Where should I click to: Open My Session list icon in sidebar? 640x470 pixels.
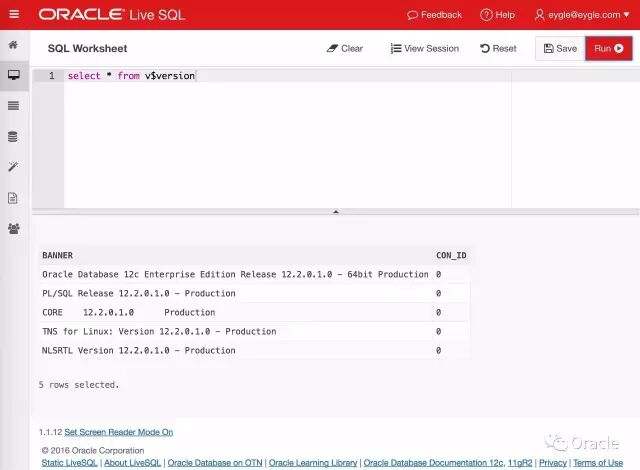(x=13, y=106)
